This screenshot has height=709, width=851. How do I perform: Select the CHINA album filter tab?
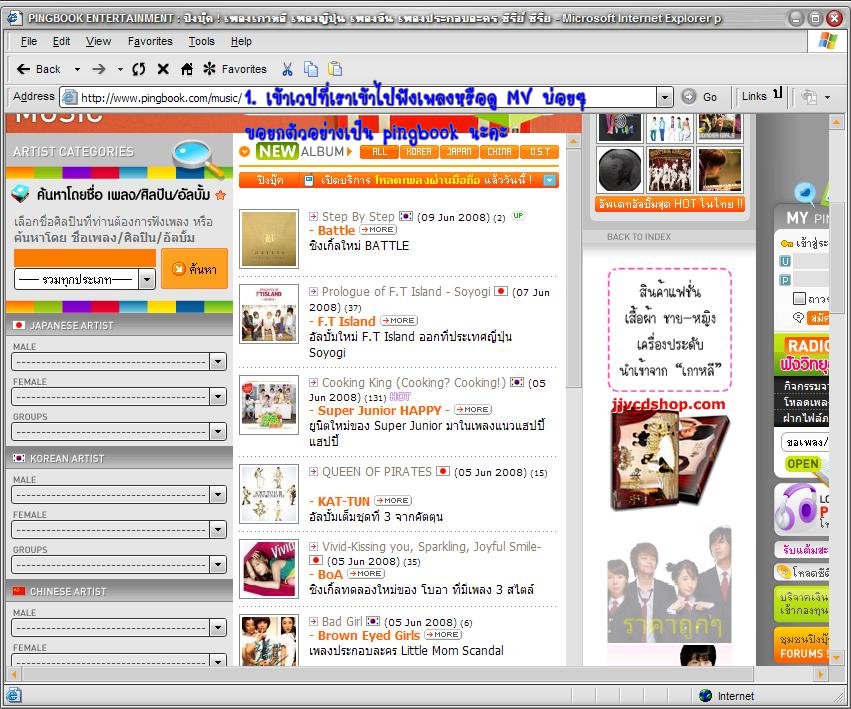(499, 152)
